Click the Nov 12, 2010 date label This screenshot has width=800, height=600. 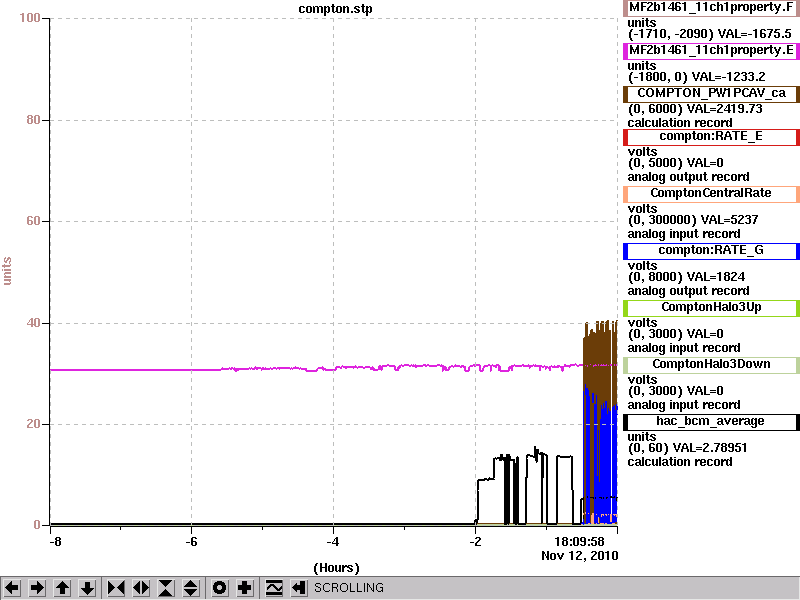[x=580, y=555]
